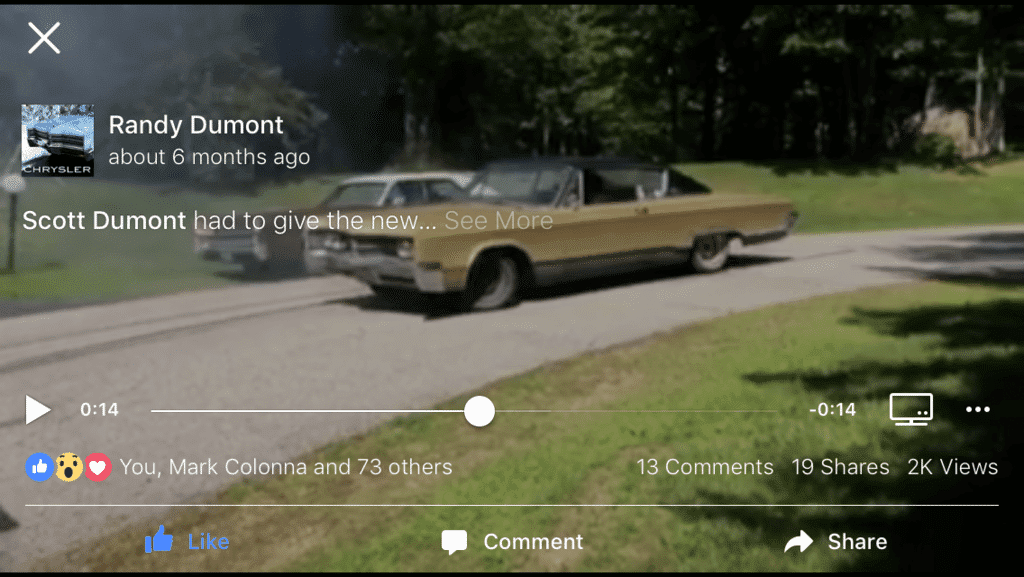View the 13 Comments list
This screenshot has width=1024, height=577.
705,467
